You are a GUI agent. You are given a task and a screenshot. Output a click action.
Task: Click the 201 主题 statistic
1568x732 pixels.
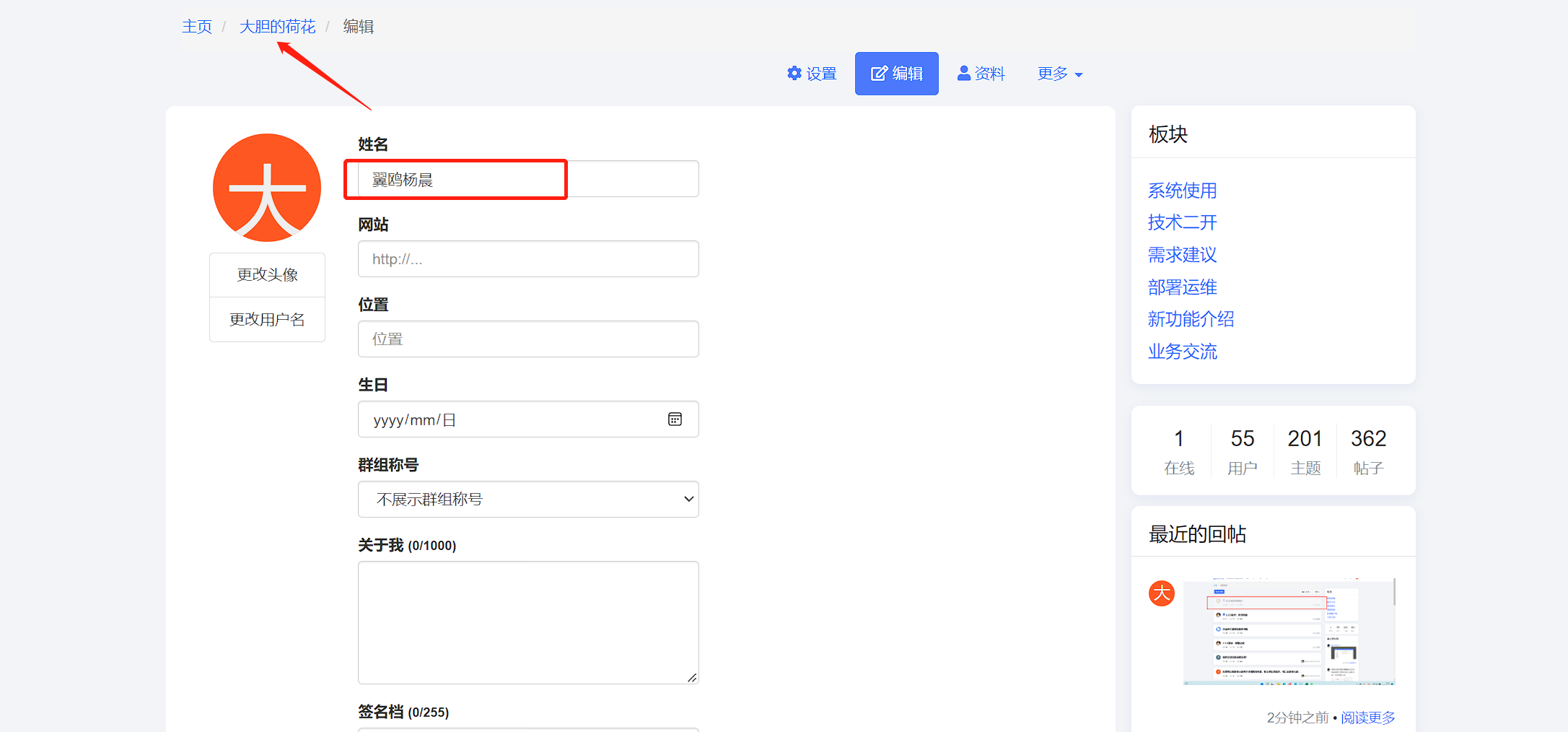click(1305, 451)
